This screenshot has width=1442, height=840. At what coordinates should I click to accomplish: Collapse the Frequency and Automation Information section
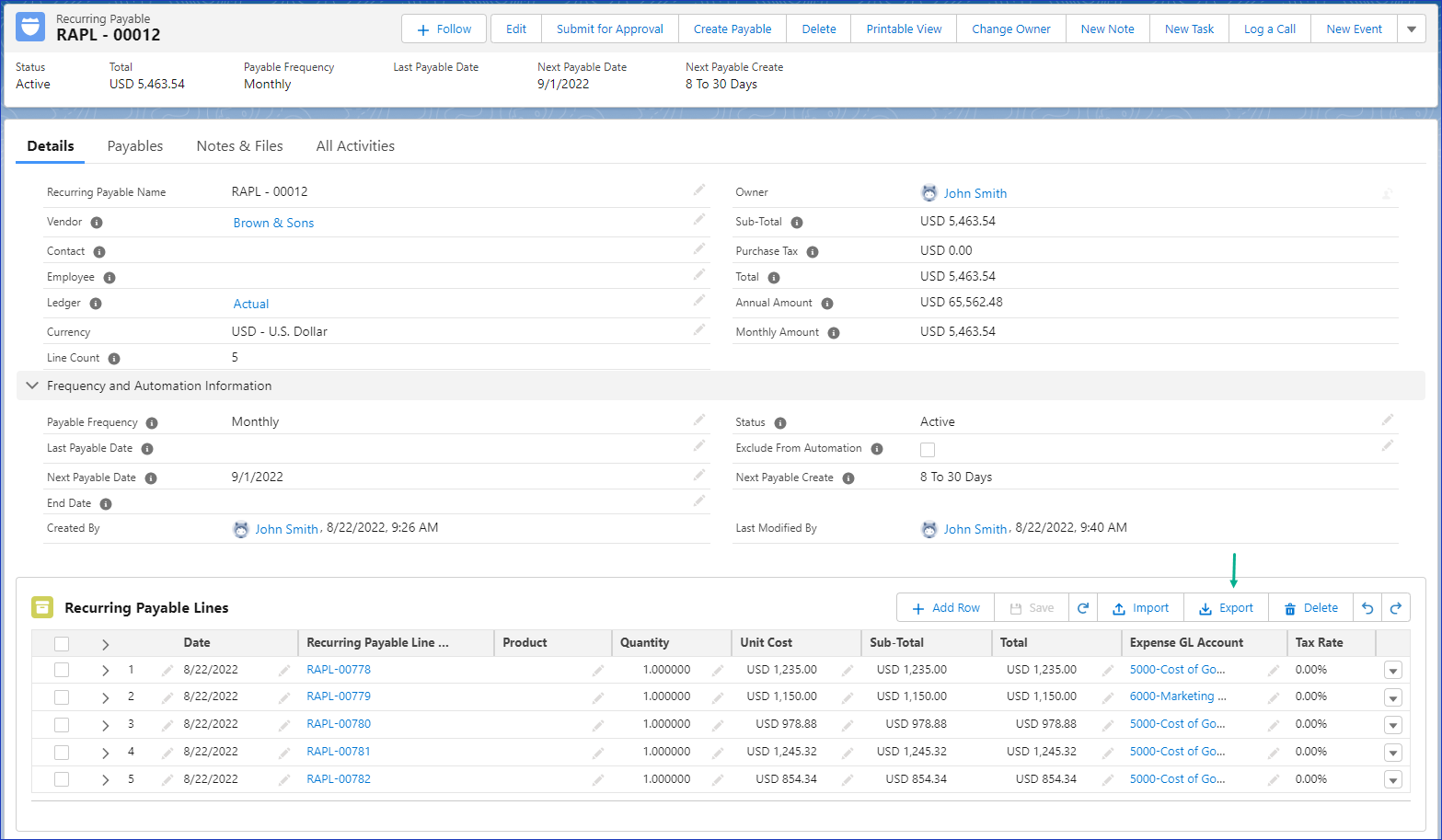pyautogui.click(x=32, y=385)
